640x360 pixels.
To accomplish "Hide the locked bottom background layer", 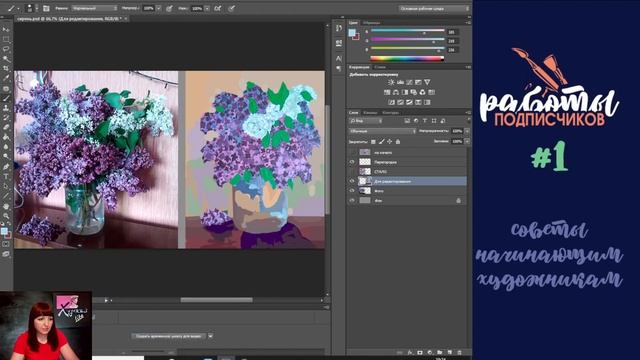I will [352, 200].
